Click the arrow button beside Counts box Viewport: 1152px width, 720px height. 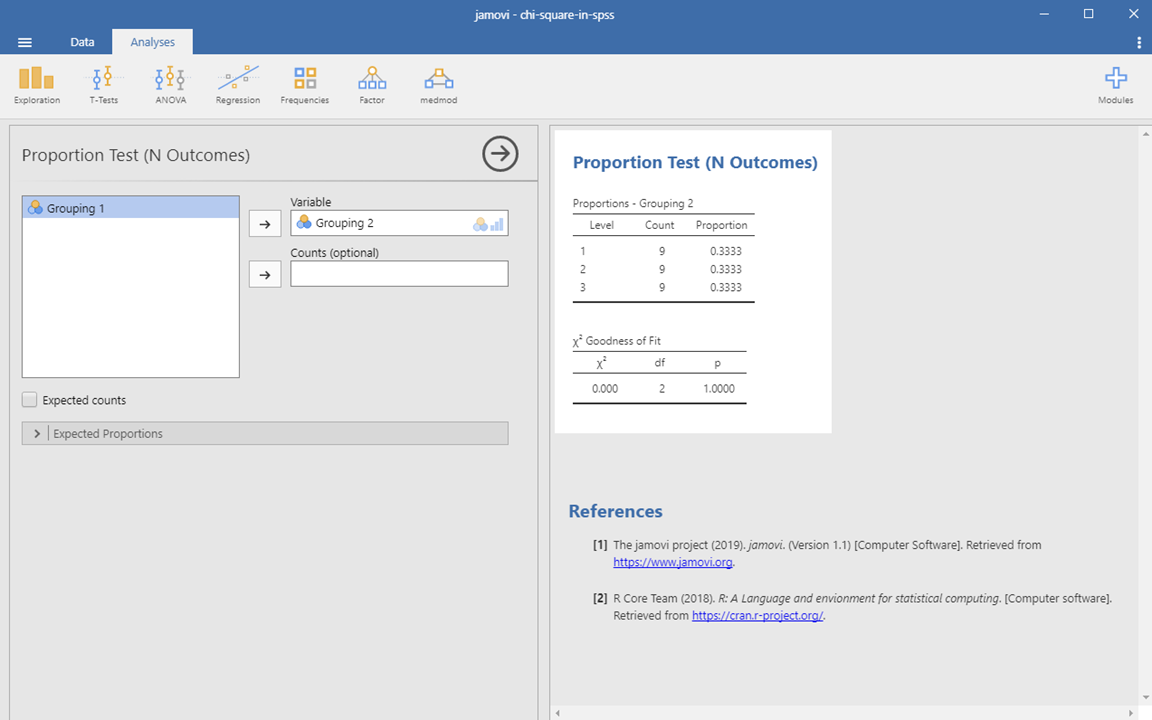coord(264,274)
